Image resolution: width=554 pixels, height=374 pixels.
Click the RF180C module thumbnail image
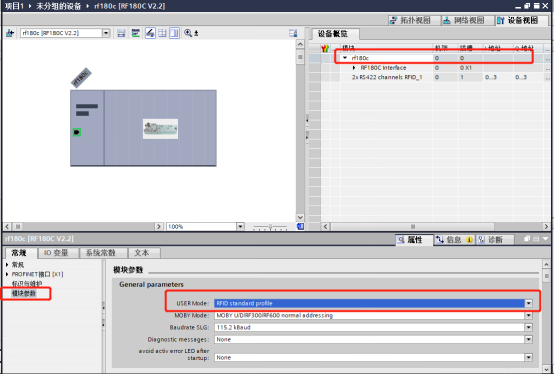tap(160, 129)
